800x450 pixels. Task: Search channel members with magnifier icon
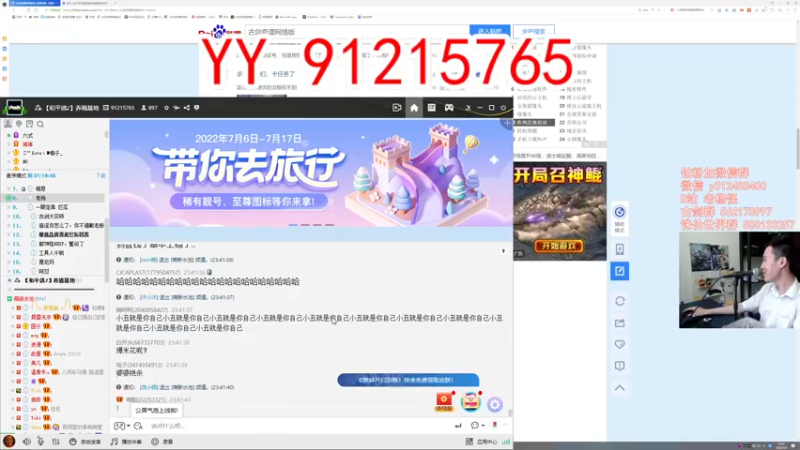click(40, 124)
